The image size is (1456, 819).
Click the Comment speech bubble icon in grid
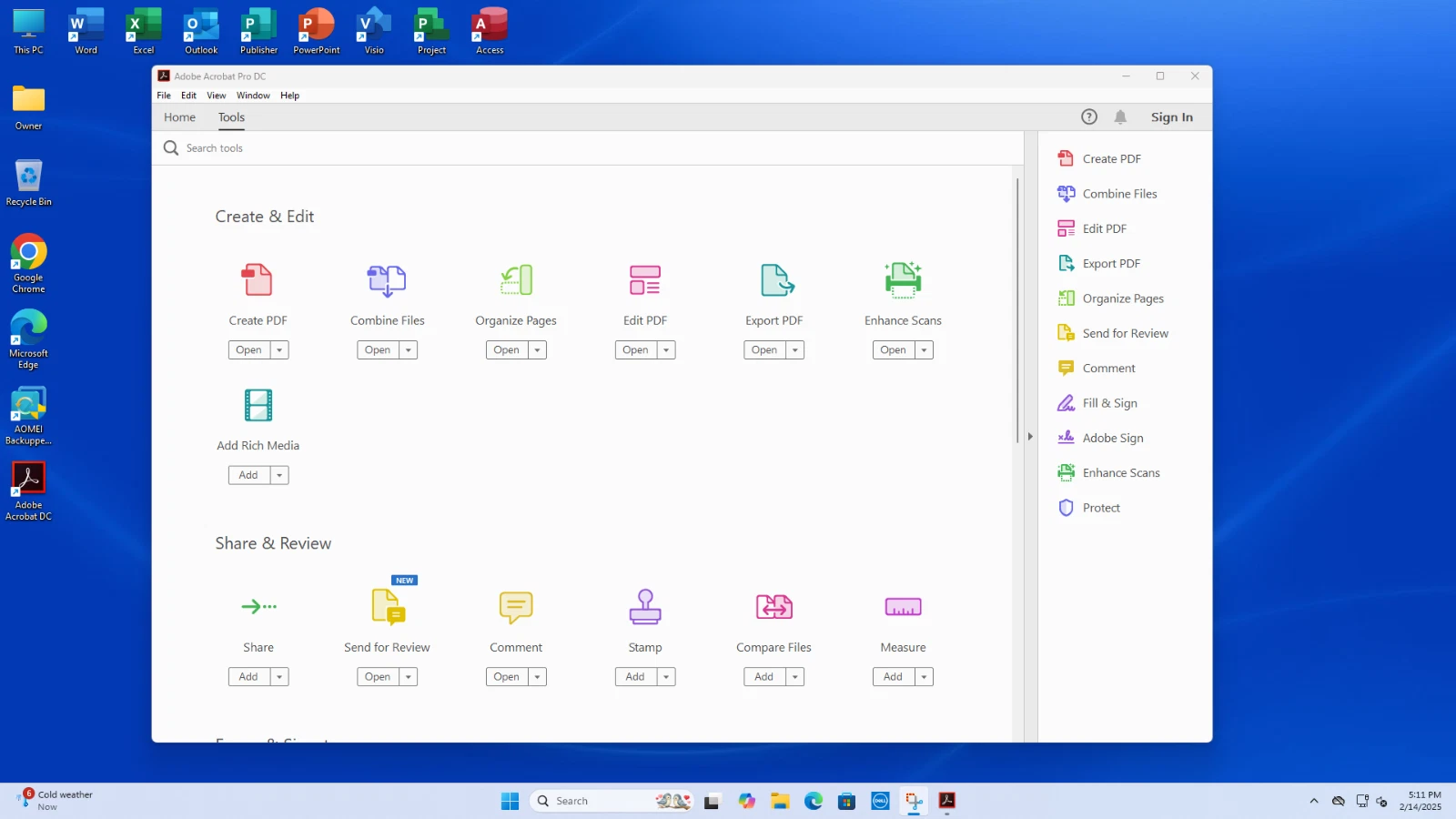click(x=516, y=607)
